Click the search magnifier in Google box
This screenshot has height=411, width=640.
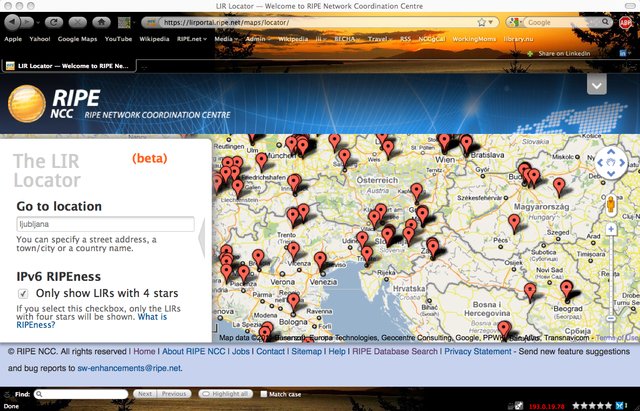coord(605,22)
